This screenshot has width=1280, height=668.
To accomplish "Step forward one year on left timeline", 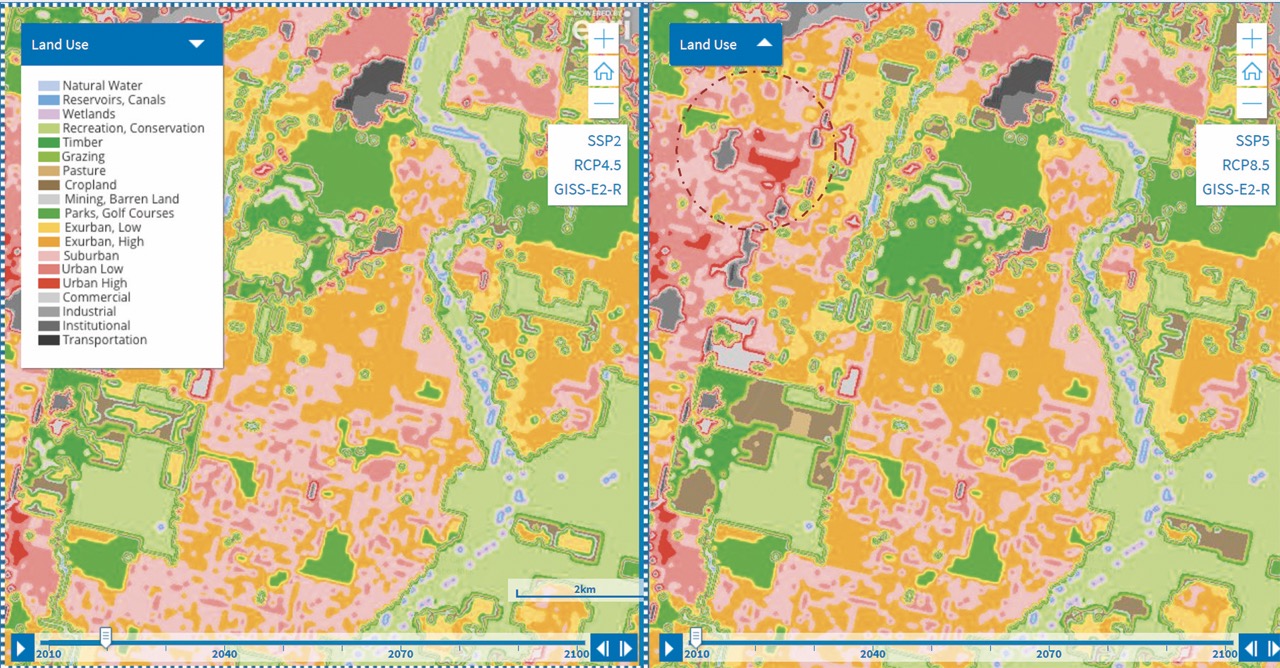I will [x=626, y=648].
